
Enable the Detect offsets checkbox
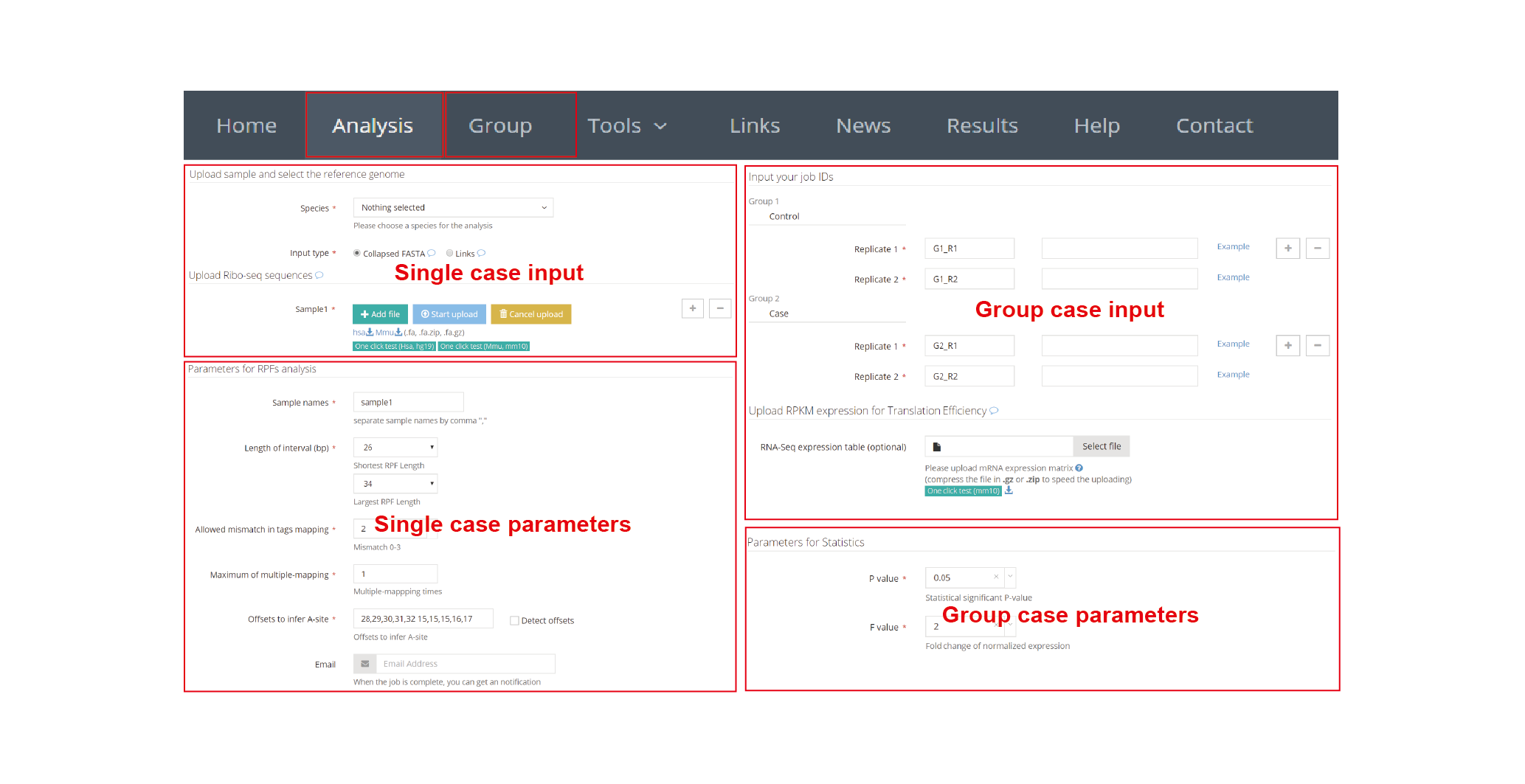coord(514,620)
